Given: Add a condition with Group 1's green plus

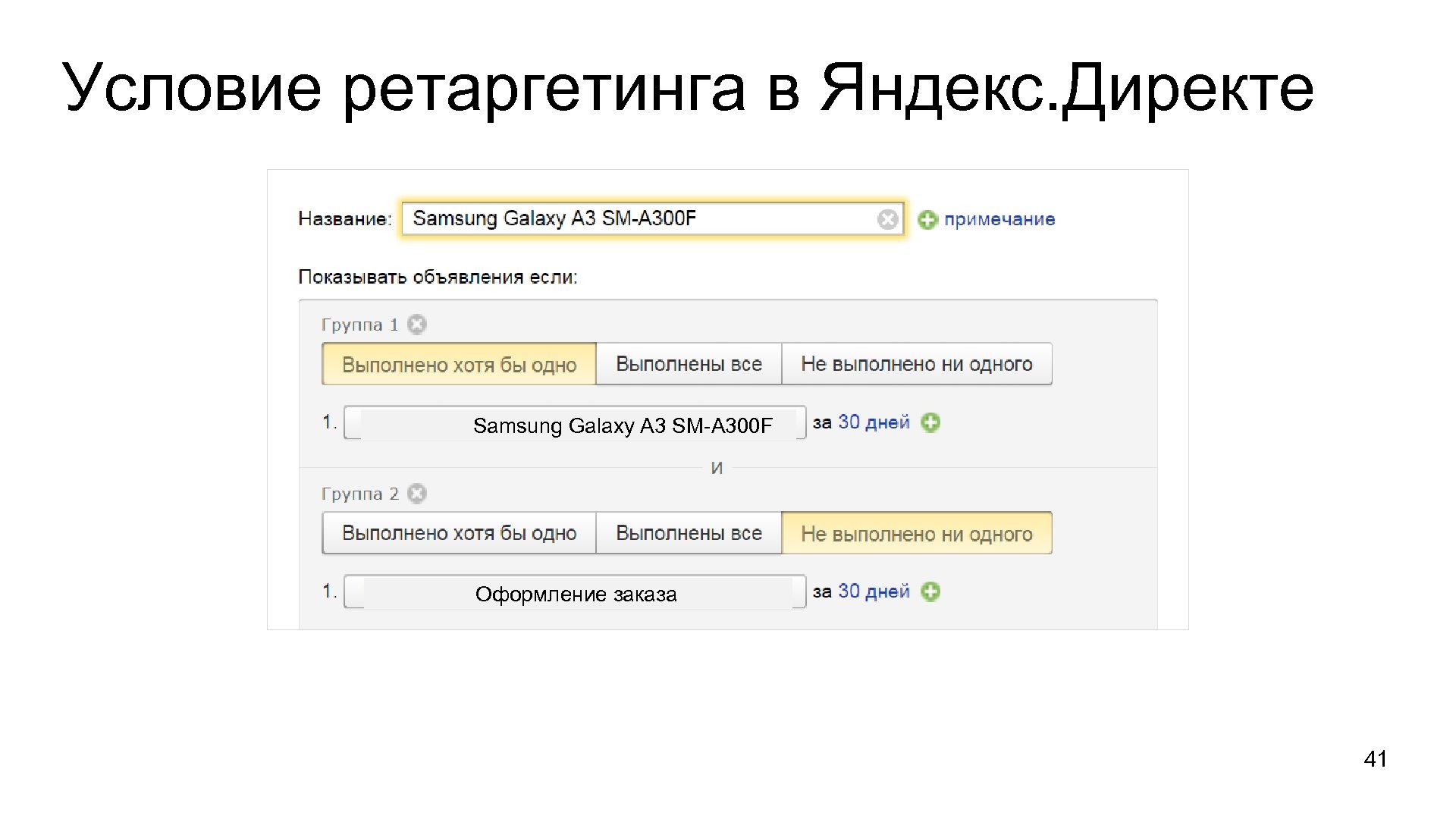Looking at the screenshot, I should point(930,422).
